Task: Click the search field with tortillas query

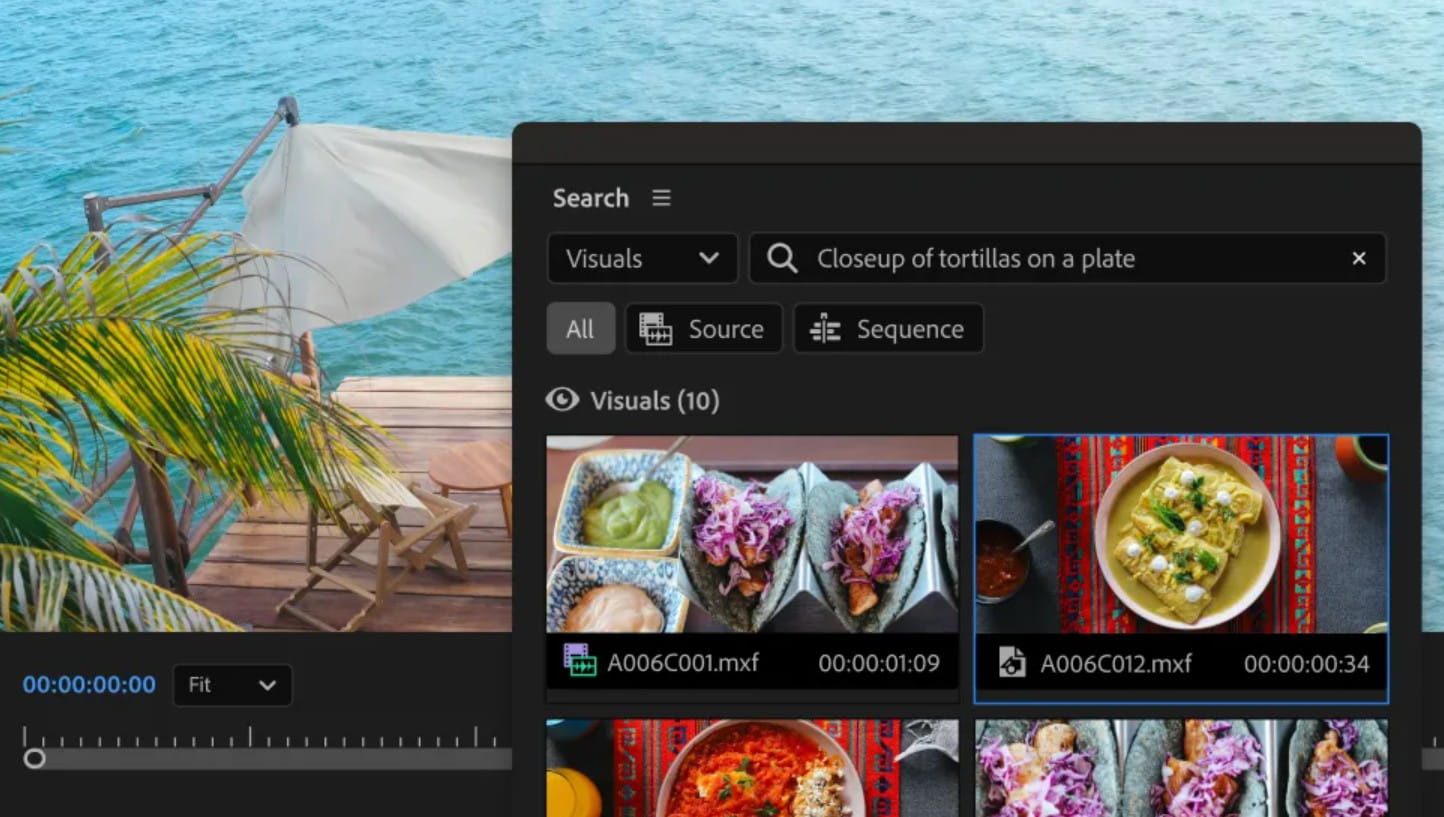Action: point(1070,259)
